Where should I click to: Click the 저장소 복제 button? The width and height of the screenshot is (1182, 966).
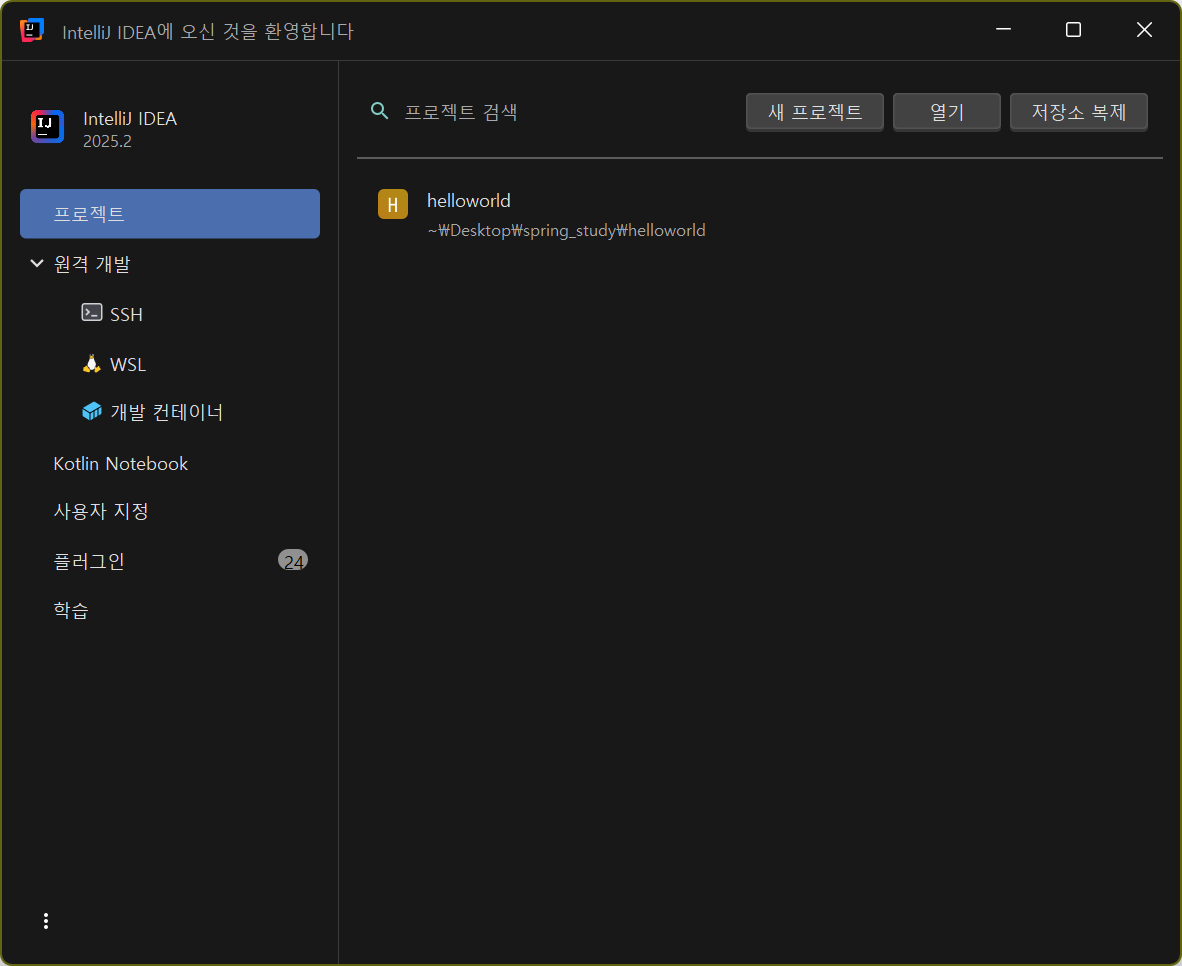[1079, 112]
